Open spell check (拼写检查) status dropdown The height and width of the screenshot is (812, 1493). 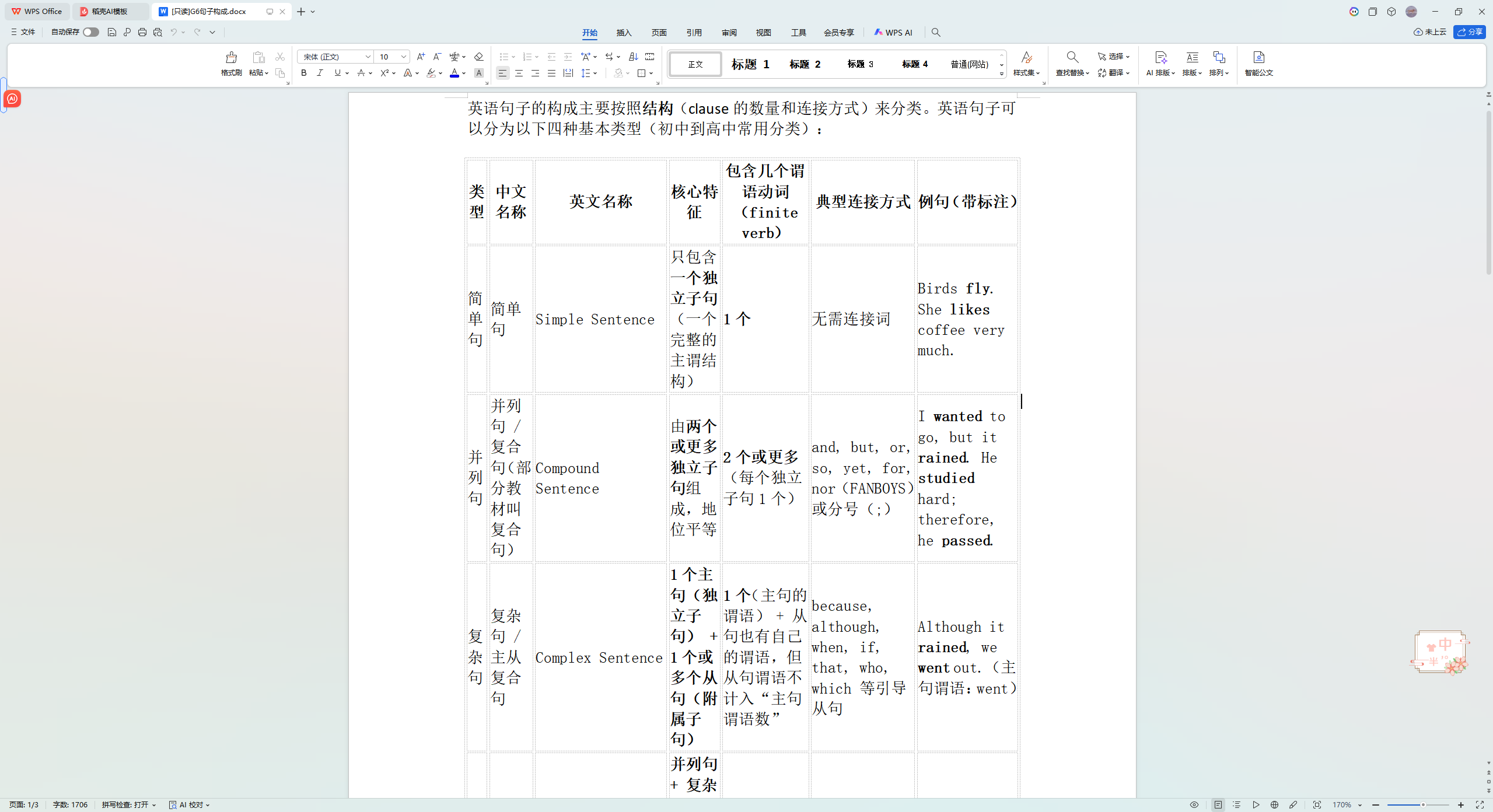coord(129,804)
